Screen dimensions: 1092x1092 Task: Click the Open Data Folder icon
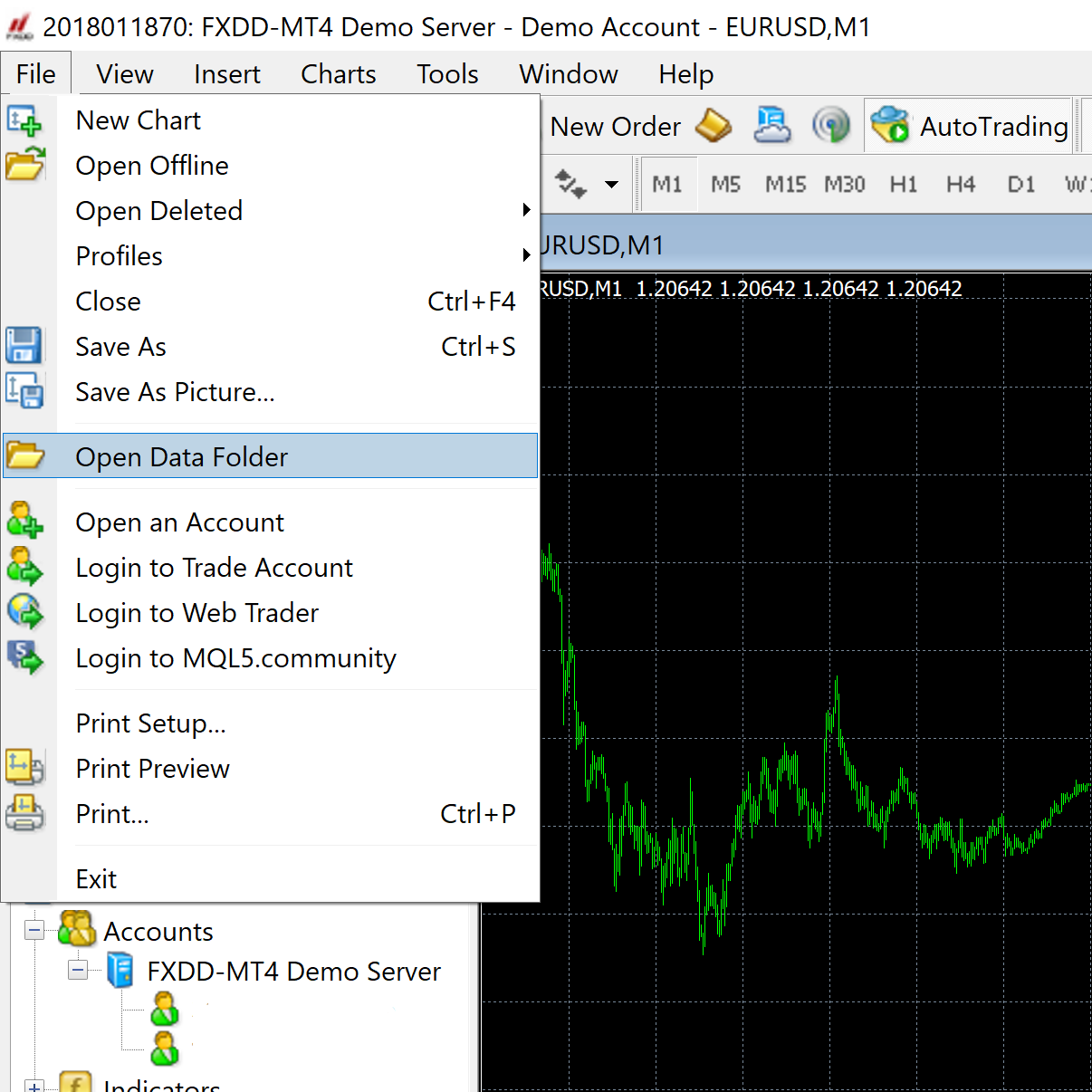pos(25,455)
